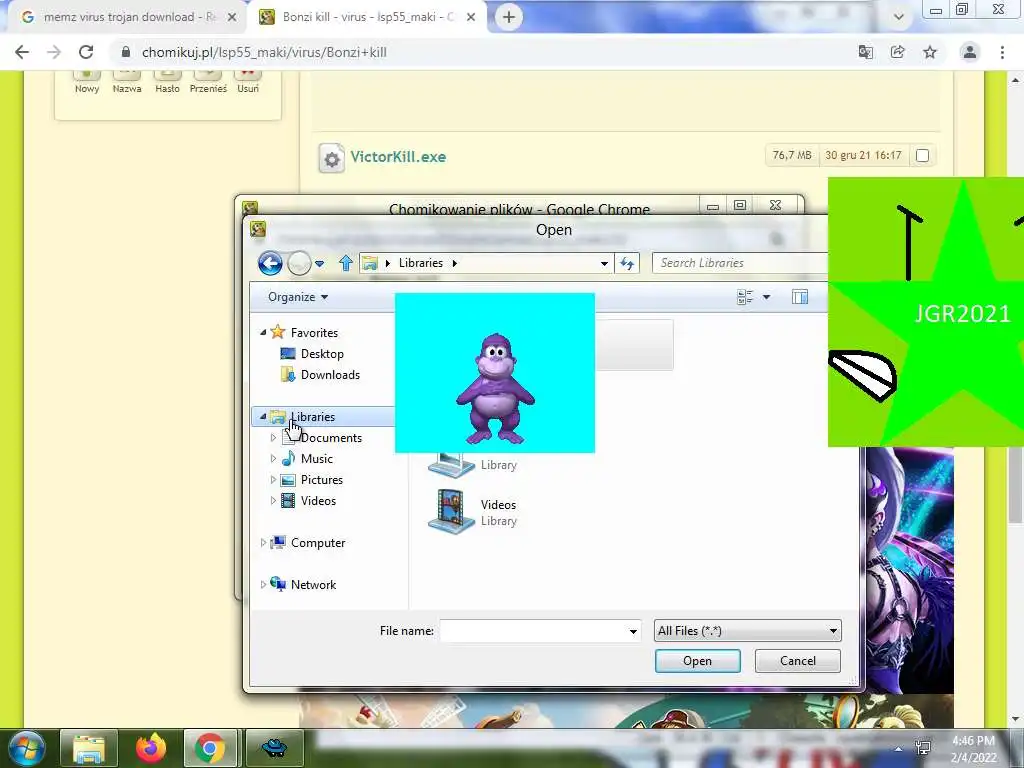Open the view options dropdown arrow

tap(767, 297)
